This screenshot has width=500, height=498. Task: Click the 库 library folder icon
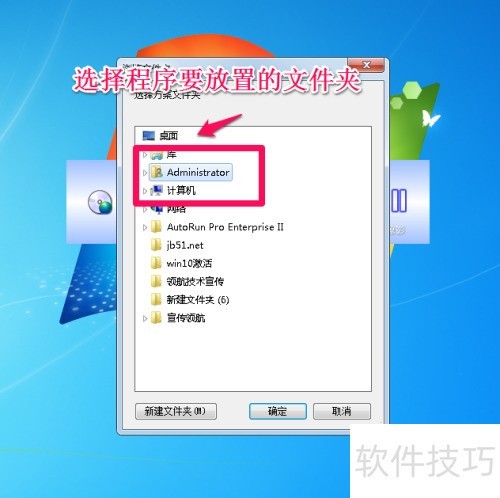click(156, 155)
